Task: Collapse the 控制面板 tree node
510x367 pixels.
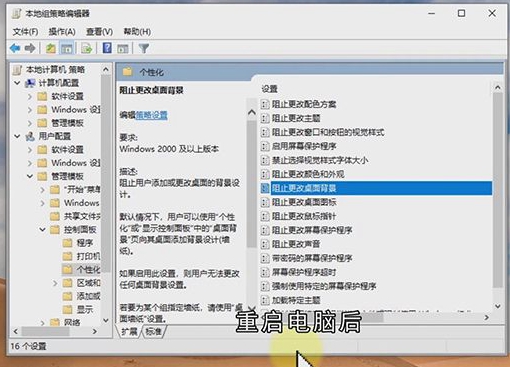Action: click(x=42, y=229)
